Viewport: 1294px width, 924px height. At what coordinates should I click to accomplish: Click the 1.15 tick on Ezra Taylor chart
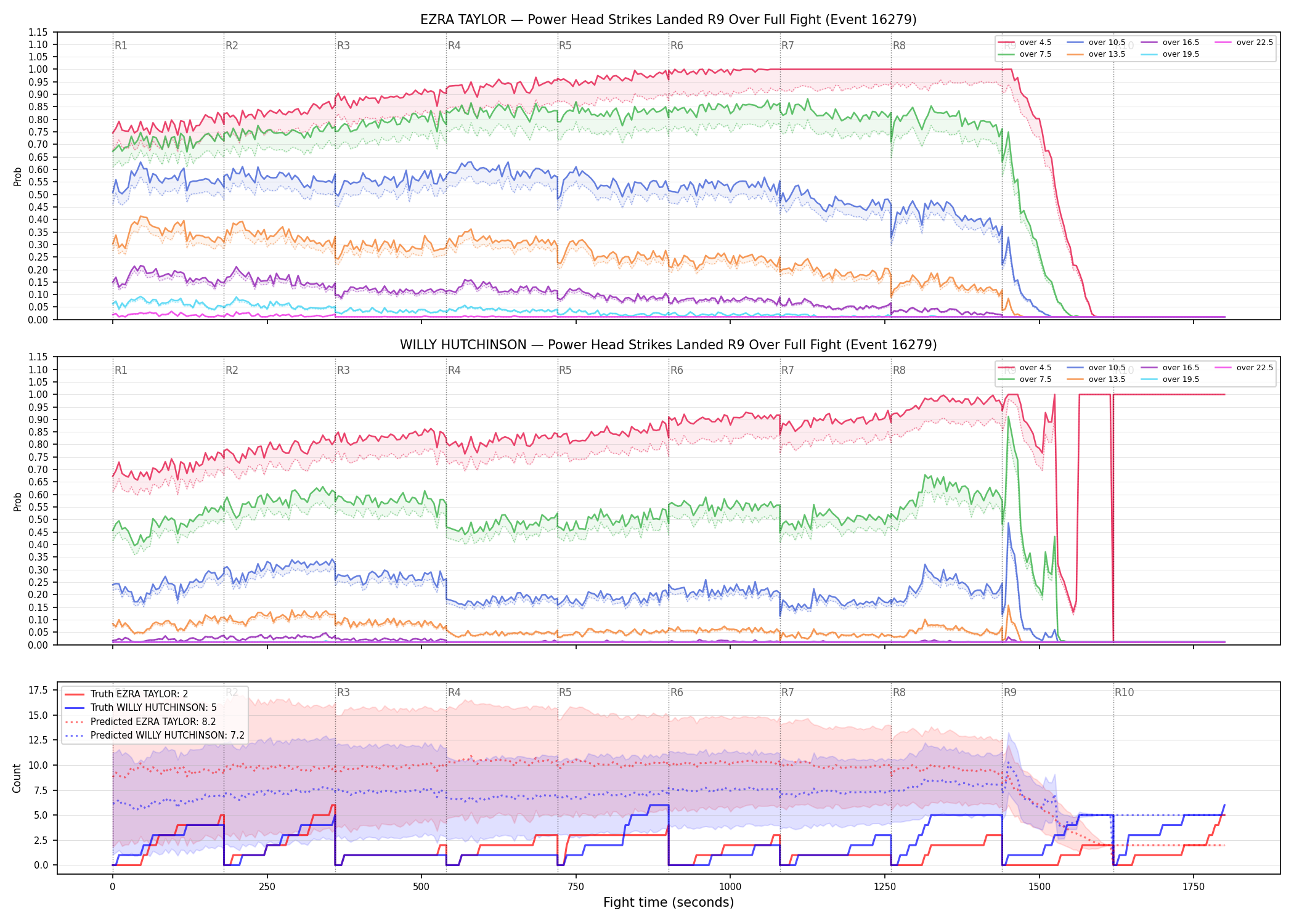click(38, 32)
